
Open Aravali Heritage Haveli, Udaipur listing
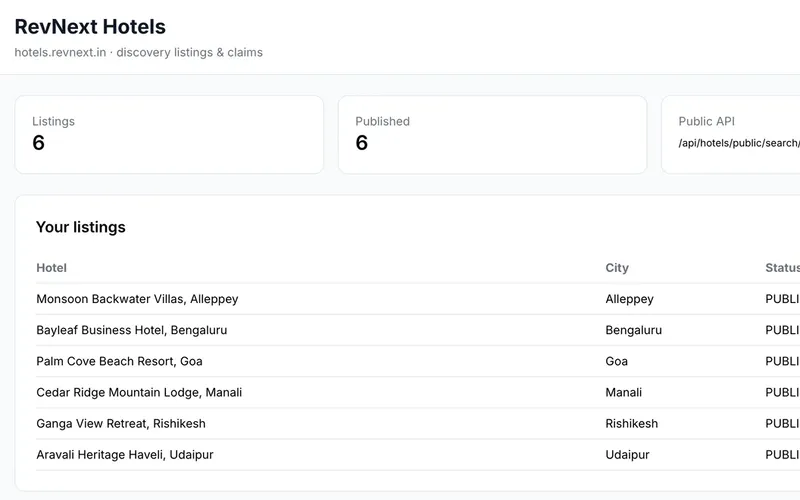tap(124, 455)
